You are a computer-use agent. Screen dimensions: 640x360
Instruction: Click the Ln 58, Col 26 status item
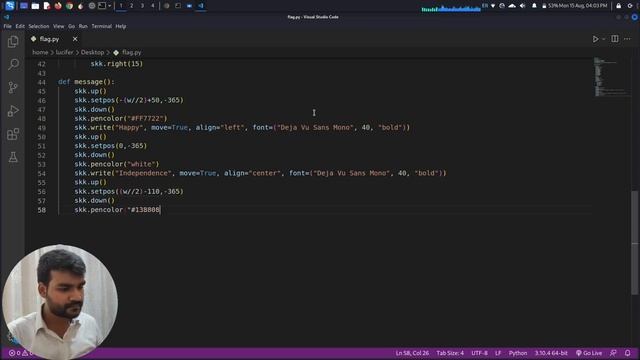(412, 353)
